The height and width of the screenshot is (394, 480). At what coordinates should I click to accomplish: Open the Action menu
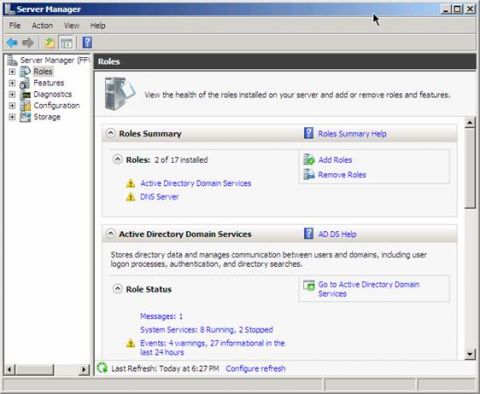pos(42,25)
